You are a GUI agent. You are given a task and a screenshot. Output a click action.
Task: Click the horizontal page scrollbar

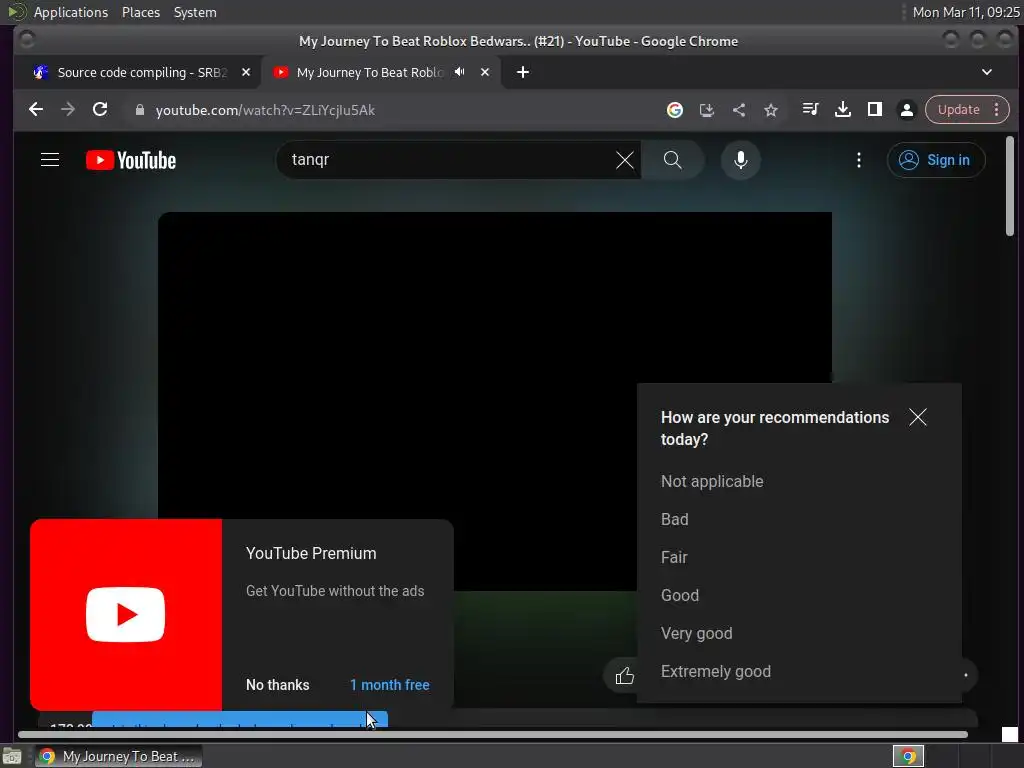[x=493, y=735]
